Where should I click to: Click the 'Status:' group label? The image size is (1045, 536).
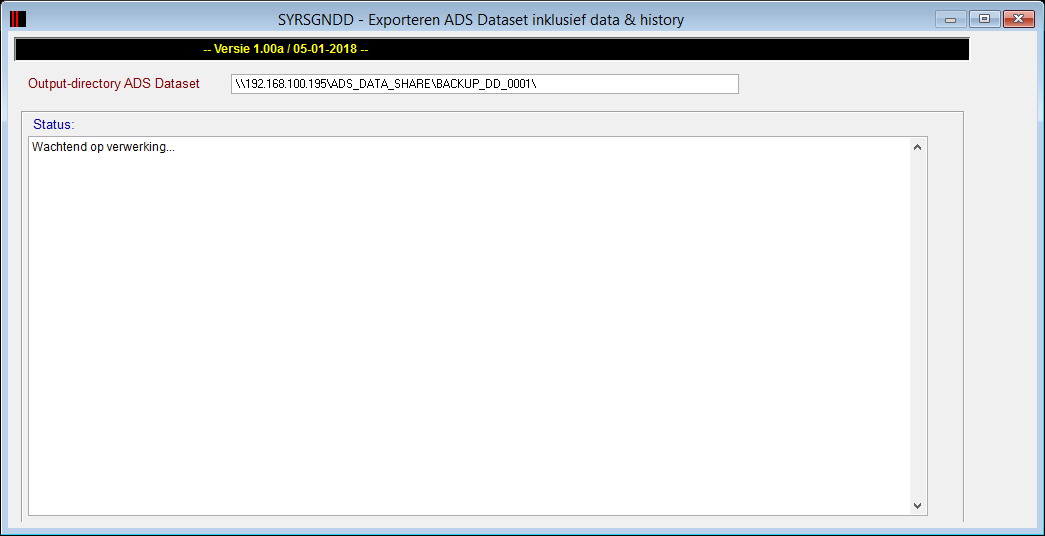(54, 124)
